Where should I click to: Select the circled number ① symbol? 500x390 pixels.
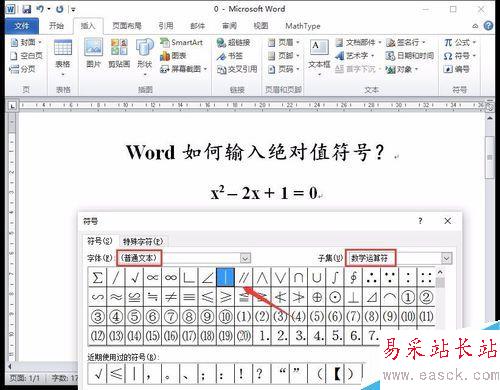[408, 297]
